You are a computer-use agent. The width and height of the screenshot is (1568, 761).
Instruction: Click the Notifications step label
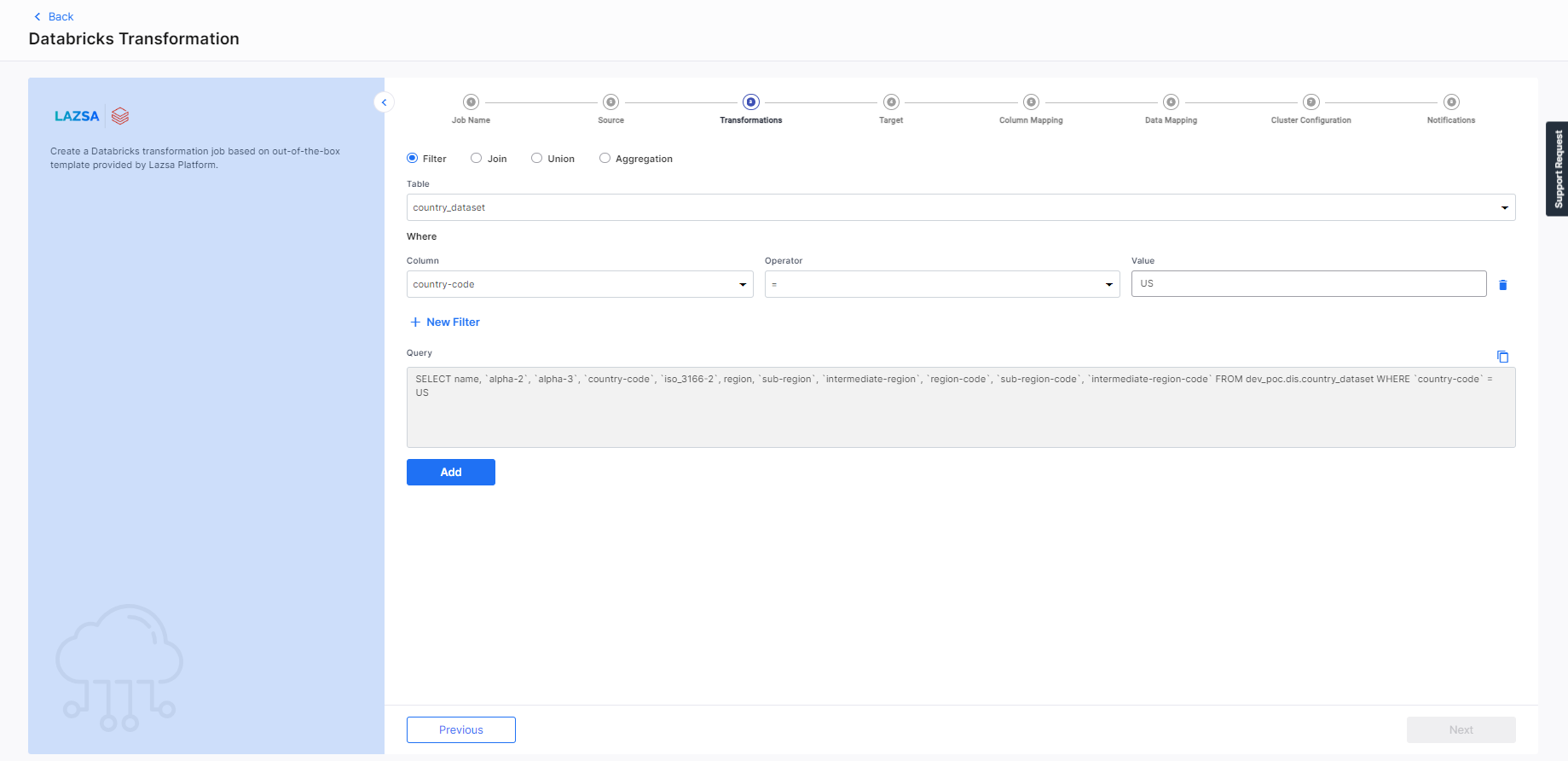[1450, 120]
